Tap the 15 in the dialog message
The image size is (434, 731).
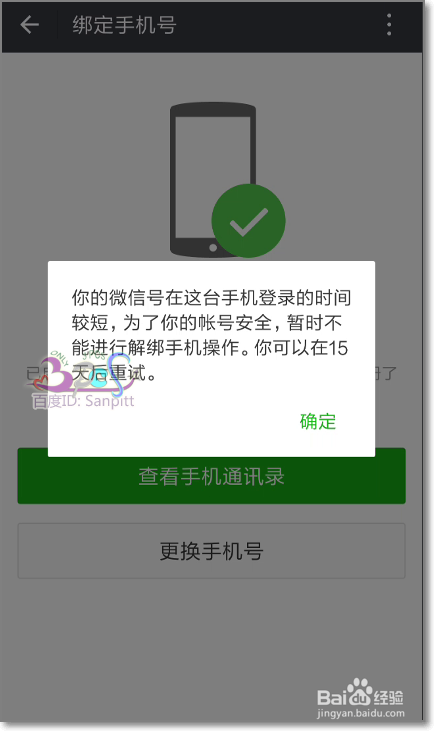[x=338, y=348]
